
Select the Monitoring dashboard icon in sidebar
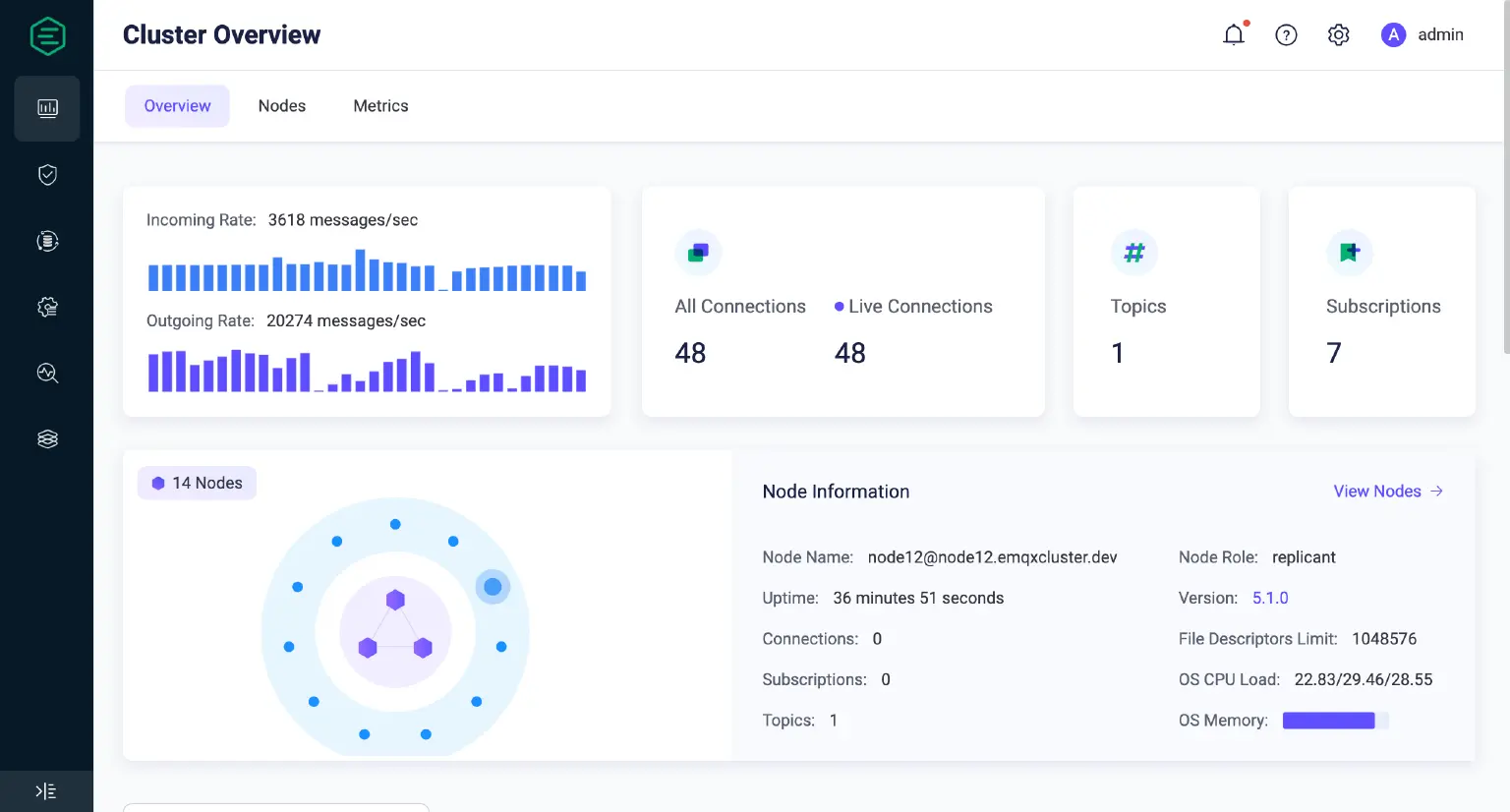coord(46,108)
